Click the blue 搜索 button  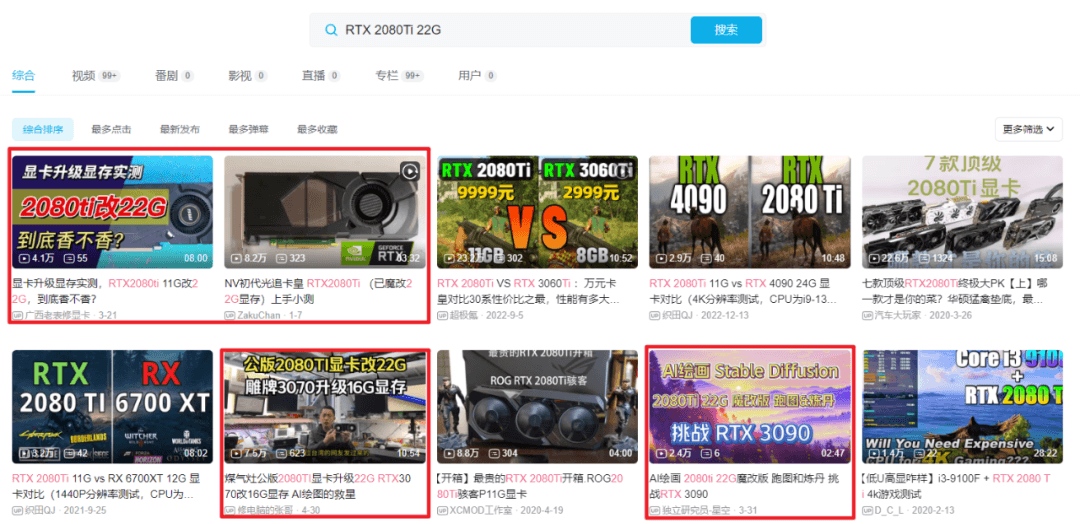pos(726,30)
